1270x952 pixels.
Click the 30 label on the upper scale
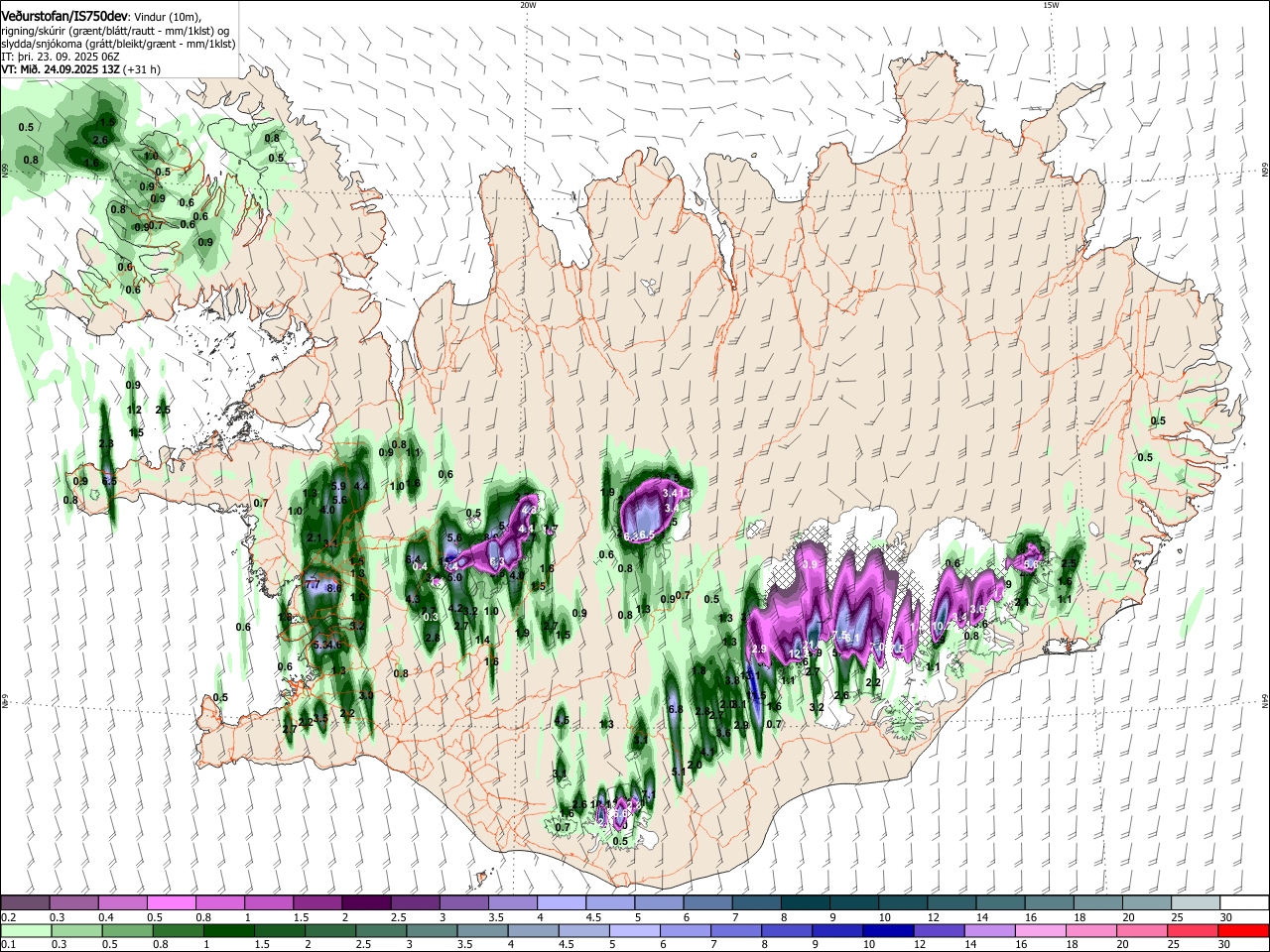click(1226, 917)
